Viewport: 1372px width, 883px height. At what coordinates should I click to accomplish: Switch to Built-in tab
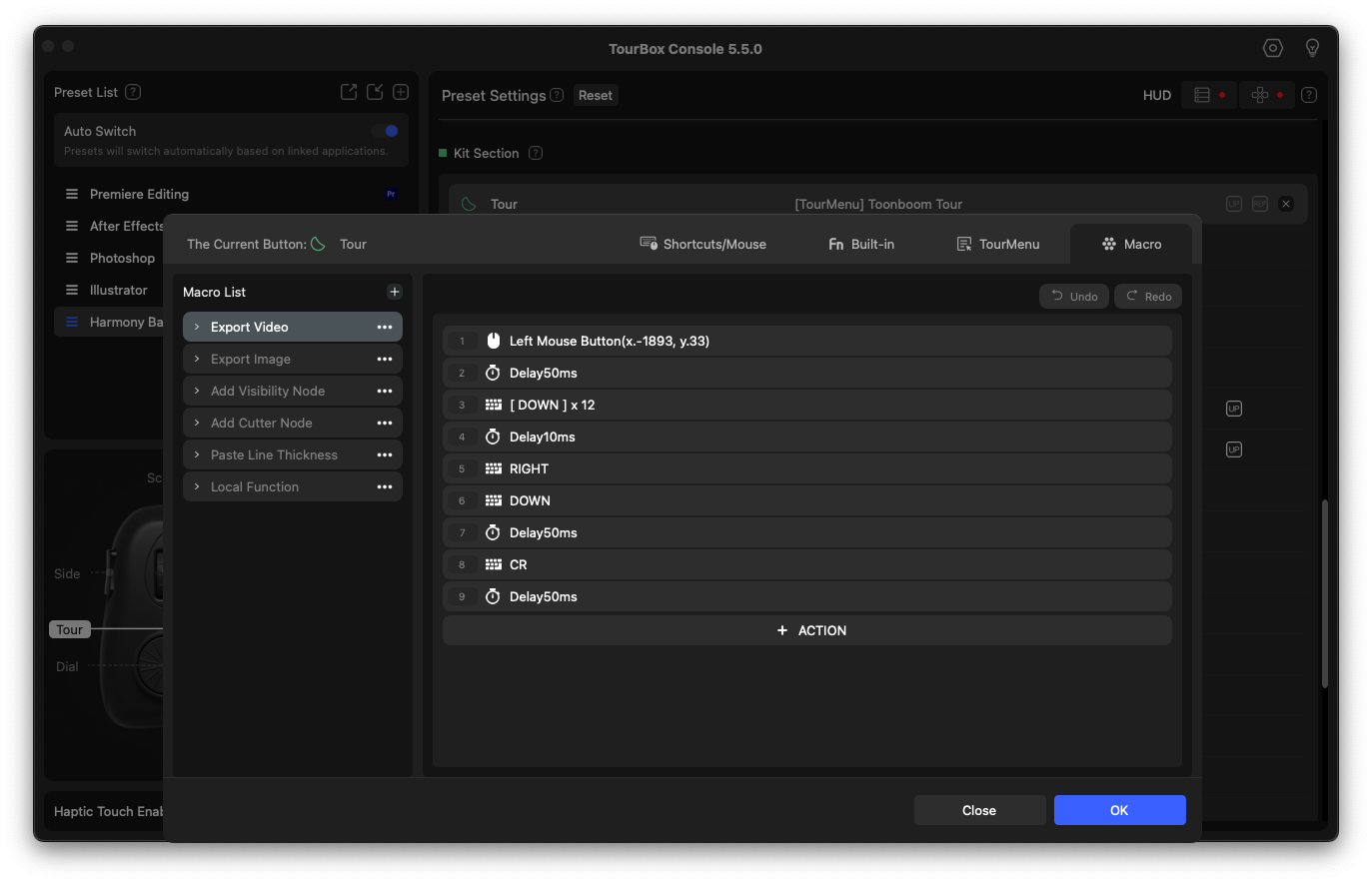pyautogui.click(x=861, y=244)
